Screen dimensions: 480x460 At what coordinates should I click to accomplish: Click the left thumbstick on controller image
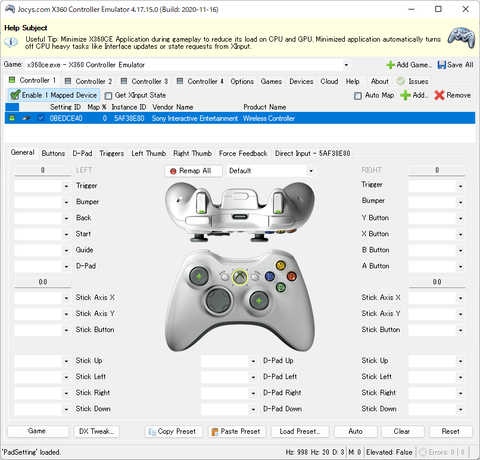click(199, 276)
